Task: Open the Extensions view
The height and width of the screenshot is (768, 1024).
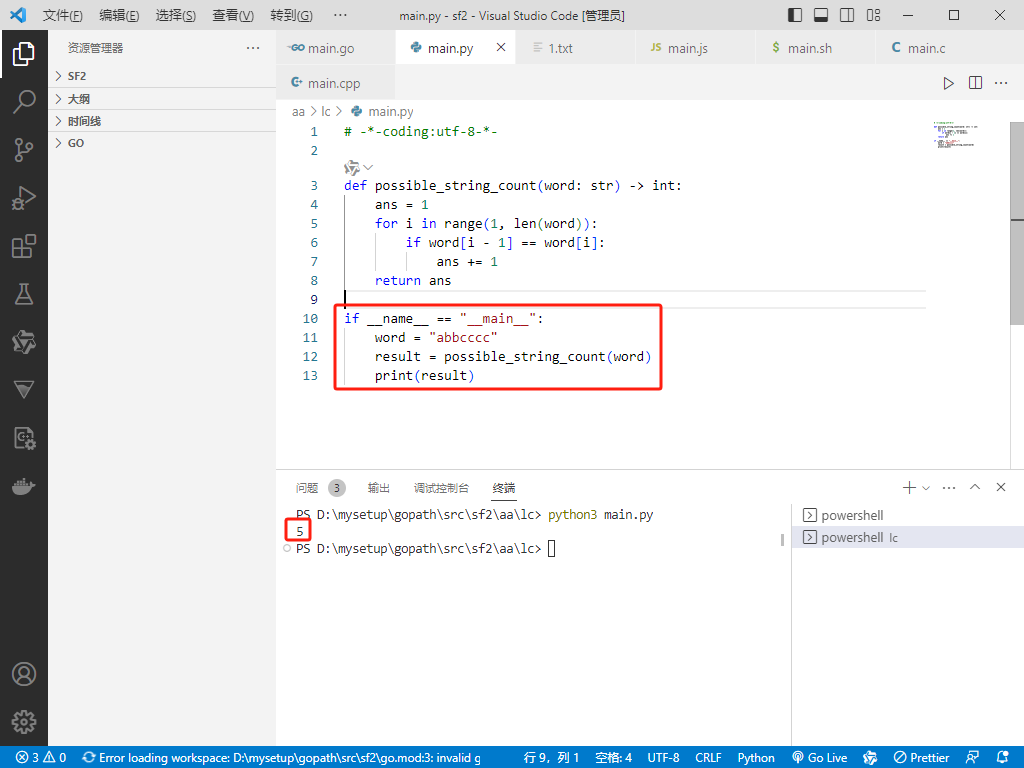Action: (x=24, y=246)
